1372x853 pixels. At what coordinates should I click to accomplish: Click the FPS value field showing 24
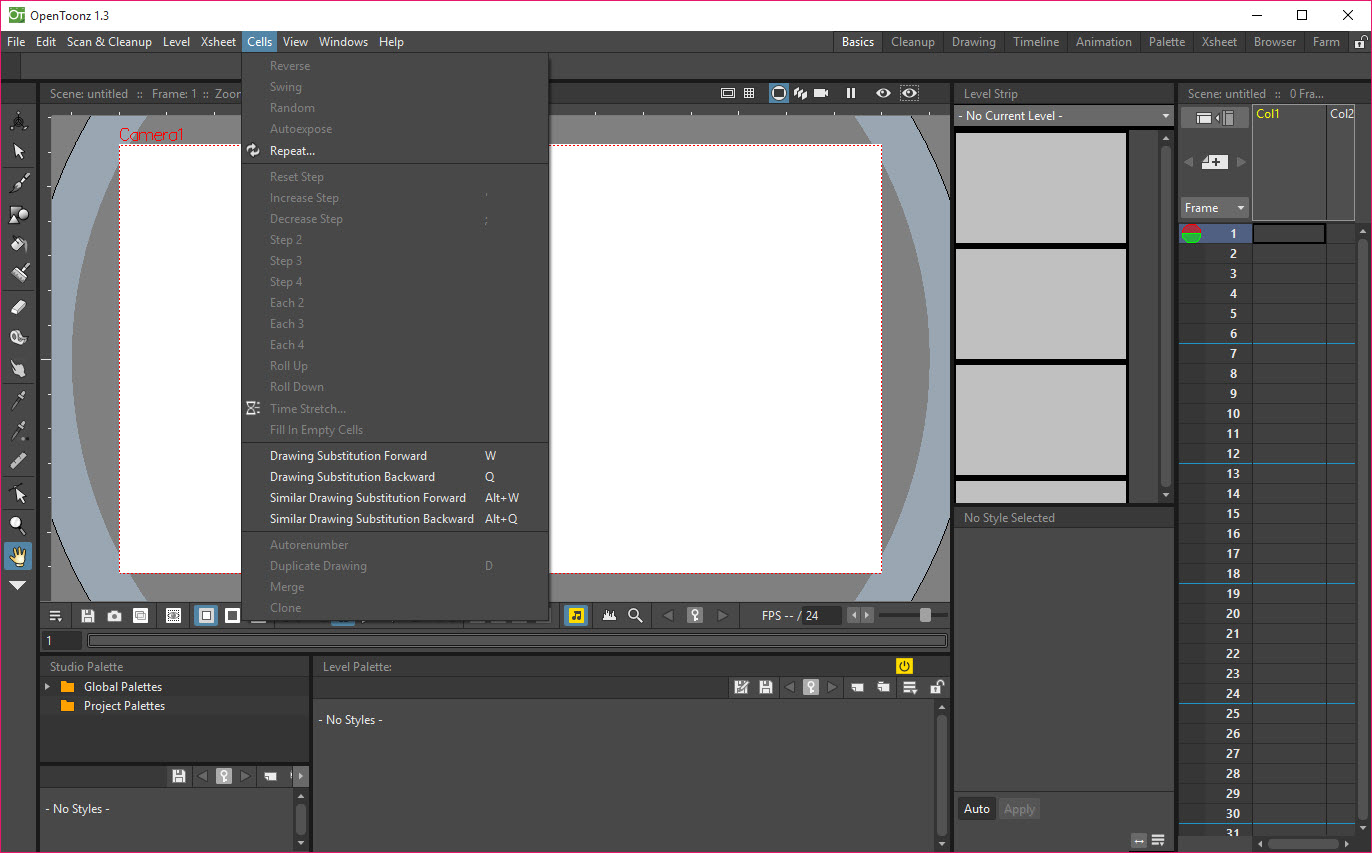pyautogui.click(x=821, y=616)
